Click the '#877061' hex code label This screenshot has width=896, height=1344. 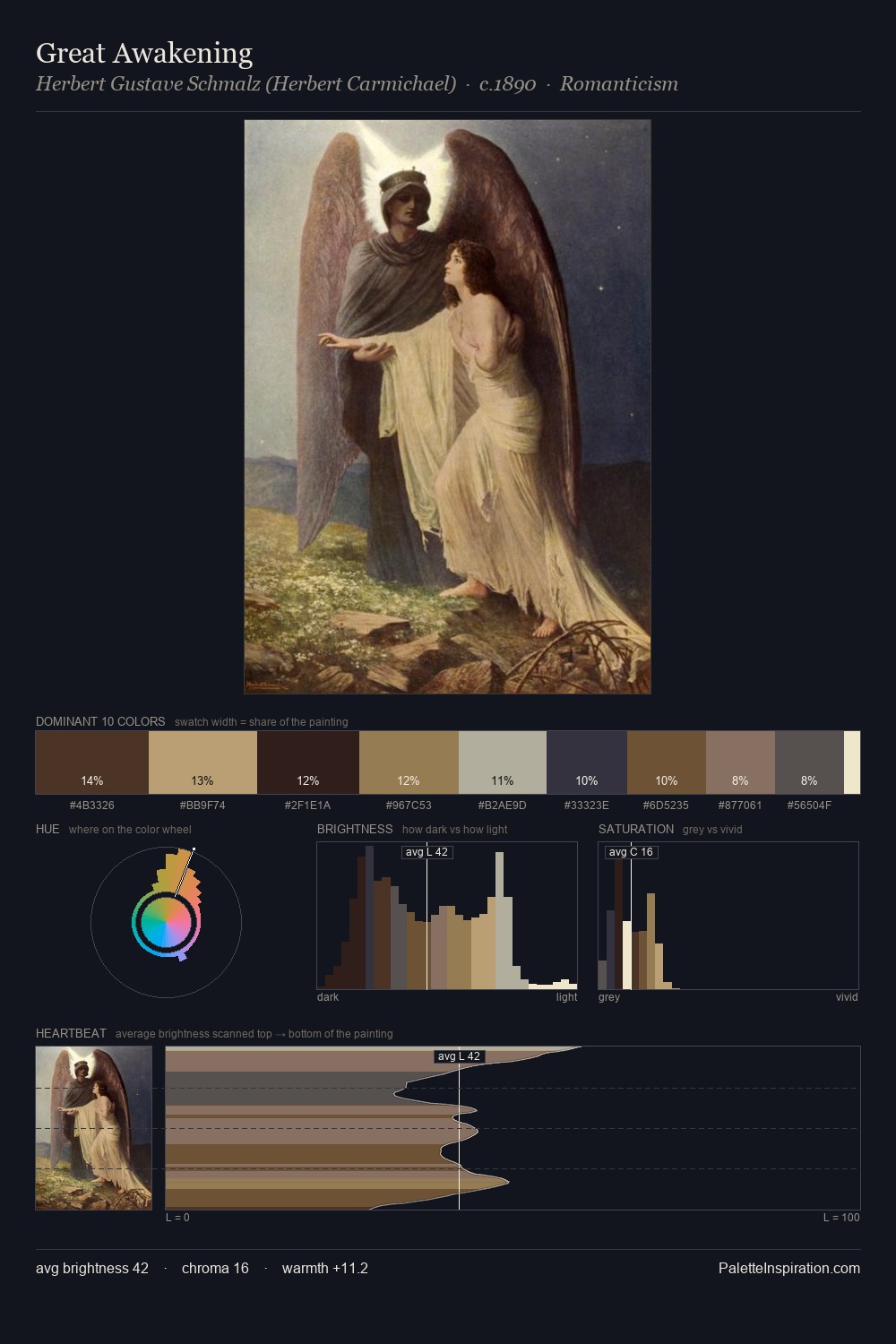tap(740, 806)
